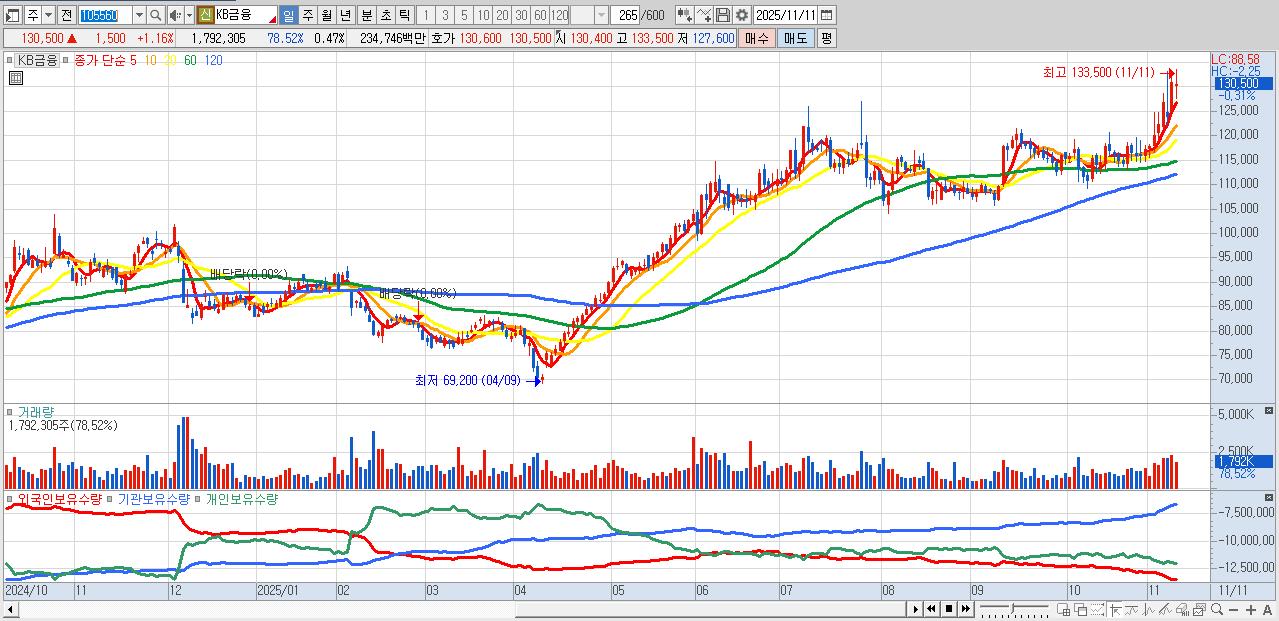
Task: Select the 분 minute chart period
Action: [x=366, y=16]
